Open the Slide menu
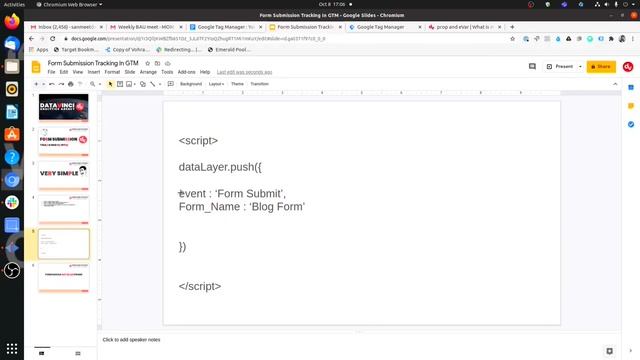This screenshot has height=360, width=640. click(x=129, y=72)
